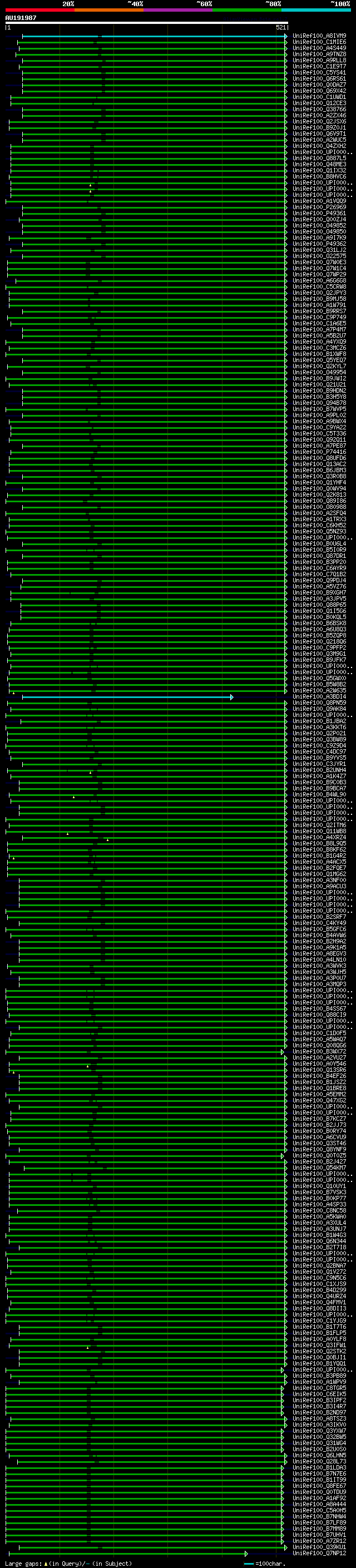Click UniRef100_B1JBA2 label
The image size is (356, 1568).
pos(319,721)
